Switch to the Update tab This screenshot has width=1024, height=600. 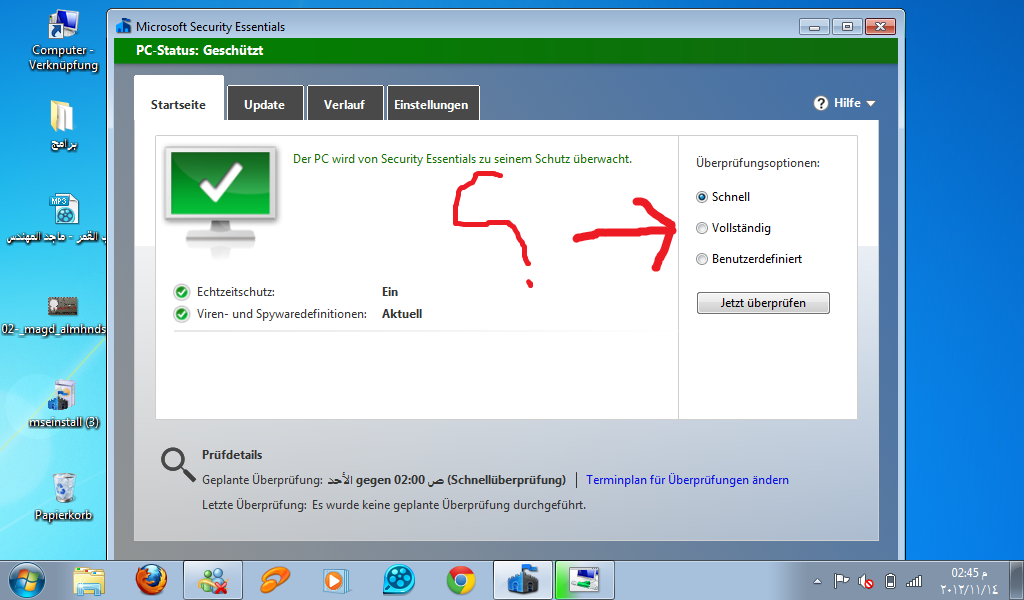[x=264, y=104]
